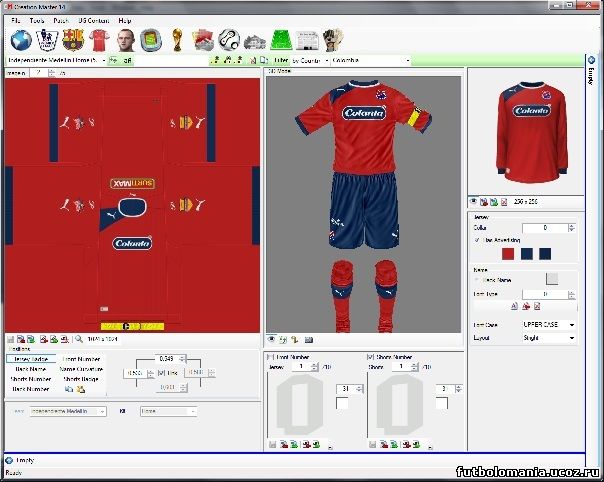
Task: Click the mini kit long-sleeve preview image
Action: click(x=532, y=132)
